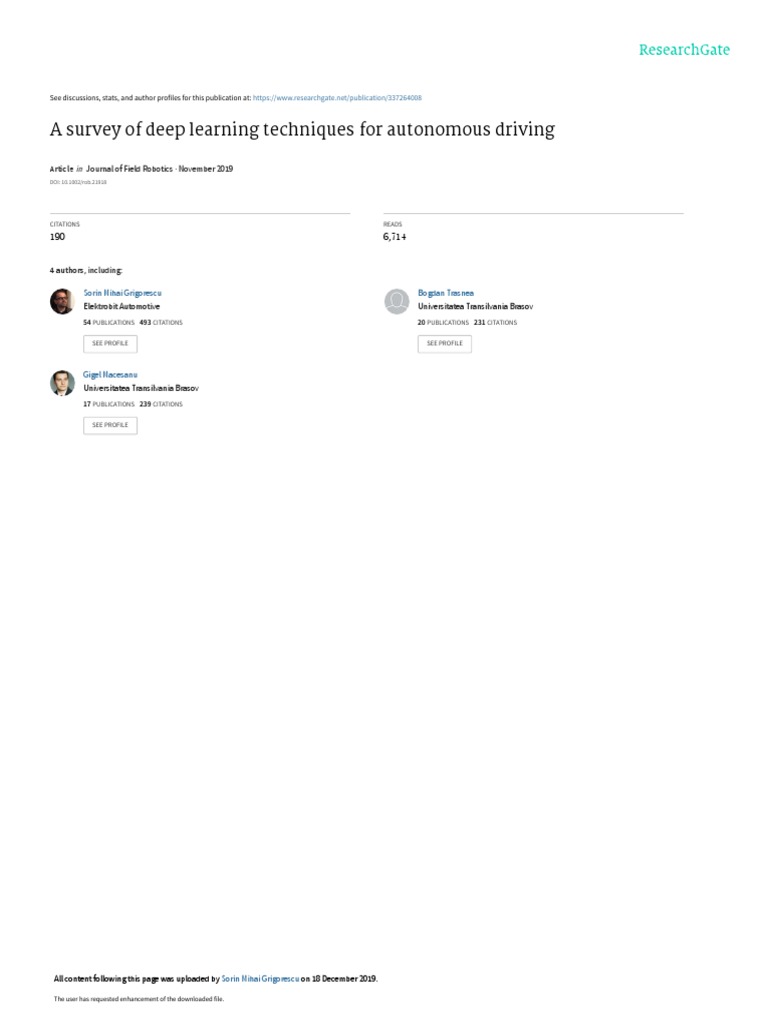Screen dimensions: 768x1024
Task: Click the DOI text below the journal
Action: coord(78,182)
